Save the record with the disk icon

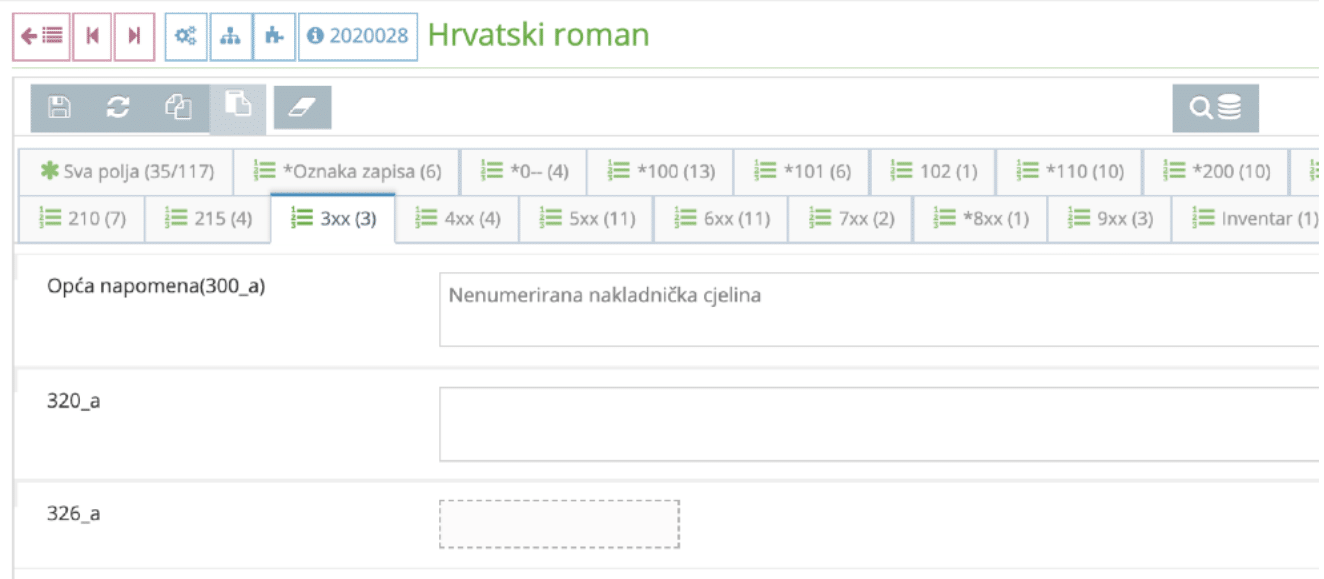(x=59, y=108)
